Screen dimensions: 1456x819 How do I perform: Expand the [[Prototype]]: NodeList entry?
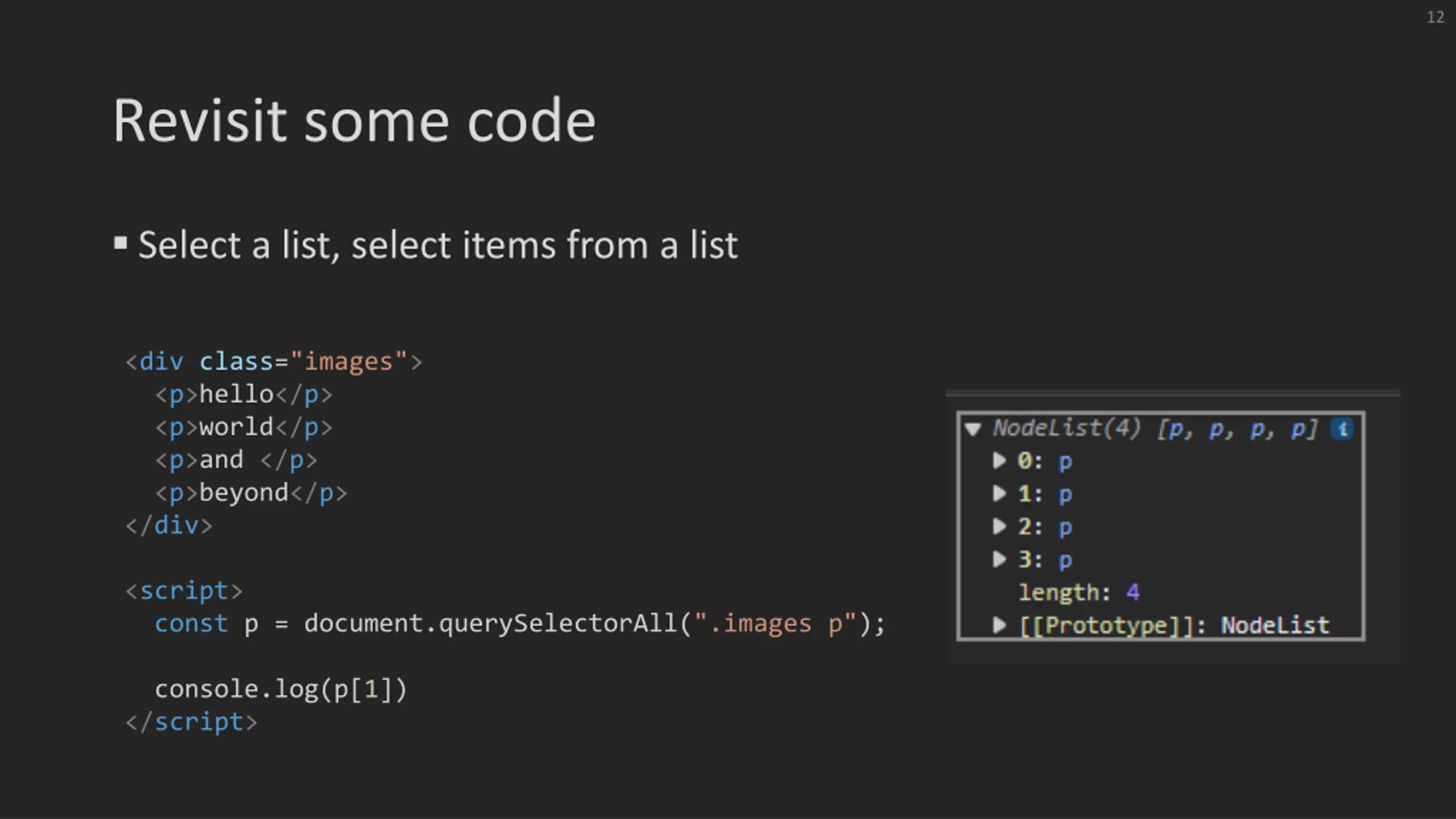point(999,626)
